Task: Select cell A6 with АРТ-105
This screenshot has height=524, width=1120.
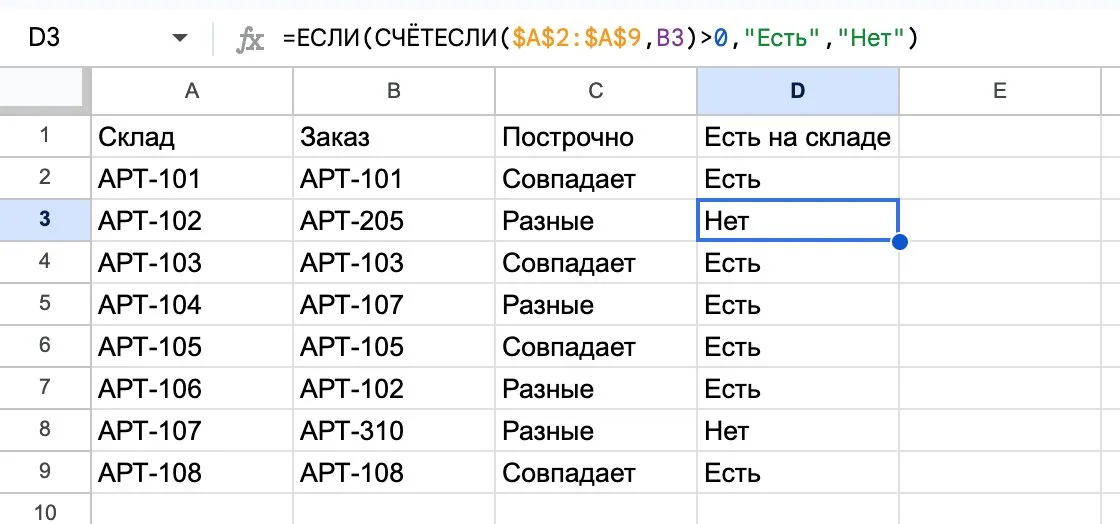Action: pyautogui.click(x=191, y=346)
